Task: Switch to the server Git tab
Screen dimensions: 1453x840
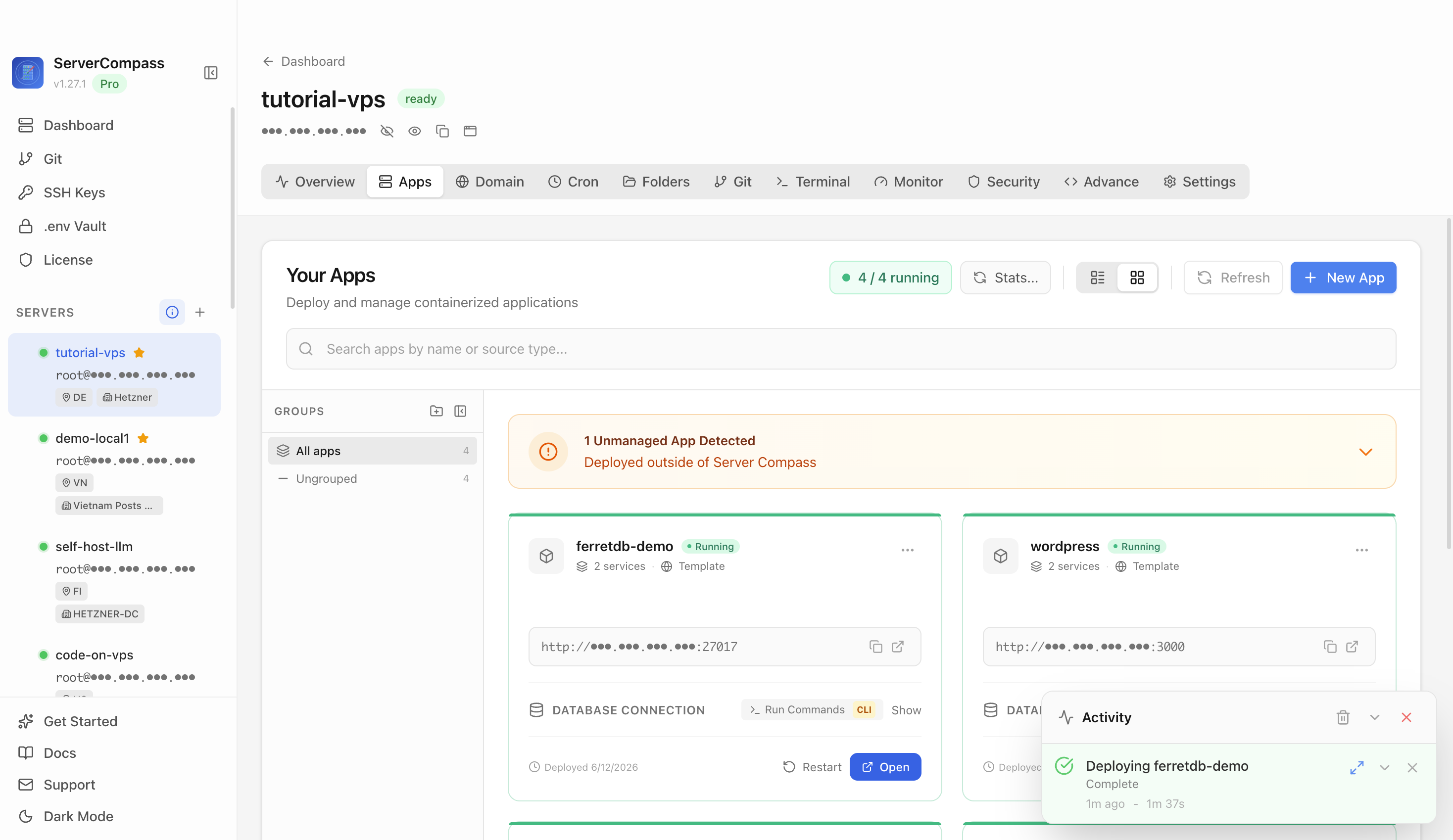Action: click(x=733, y=182)
